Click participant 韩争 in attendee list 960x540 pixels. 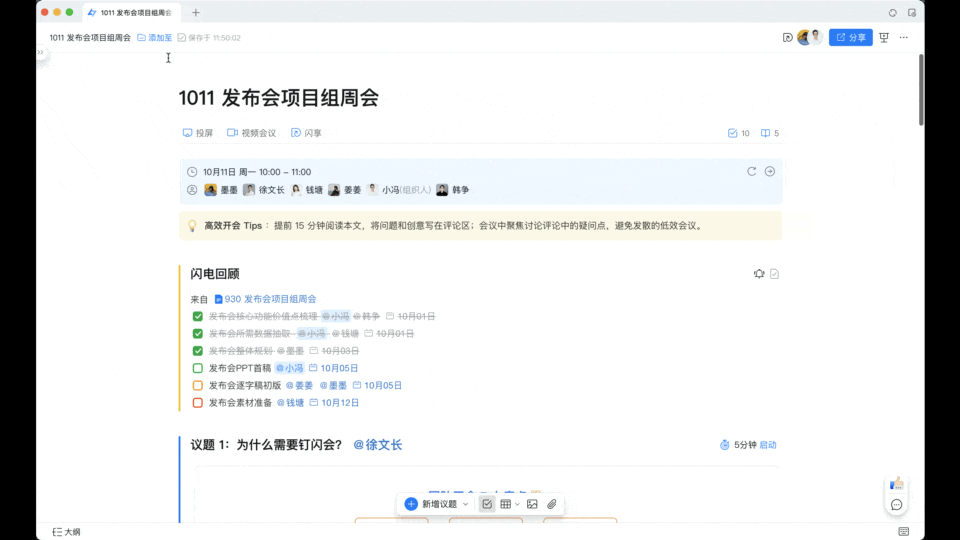click(452, 190)
